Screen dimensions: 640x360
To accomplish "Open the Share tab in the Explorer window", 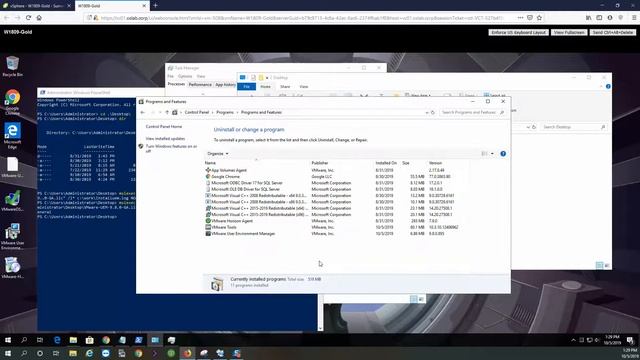I will pos(285,87).
